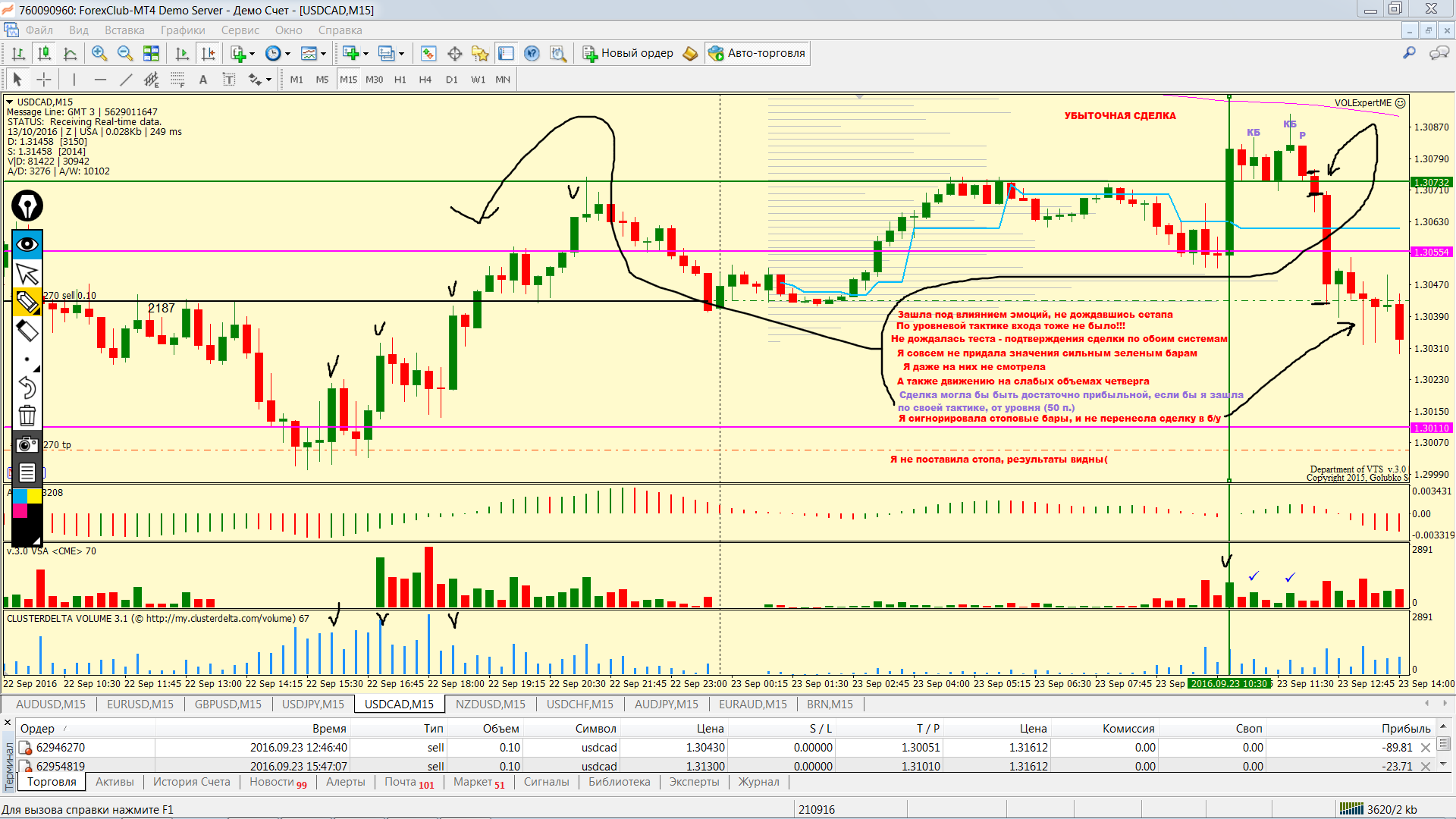Open the Справка menu
The width and height of the screenshot is (1456, 819).
click(340, 30)
